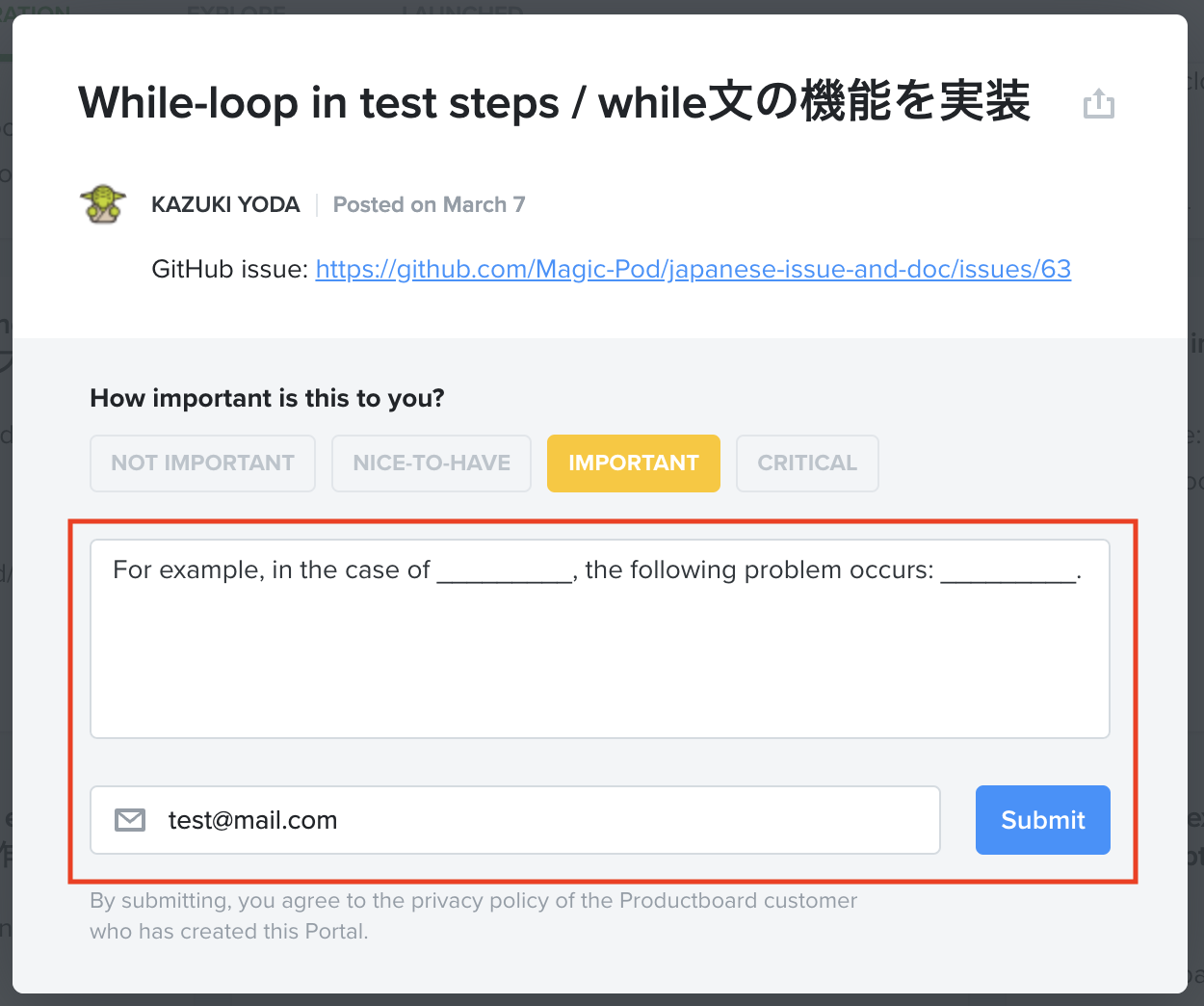Select the NOT IMPORTANT importance rating
Viewport: 1204px width, 1006px height.
pyautogui.click(x=202, y=463)
